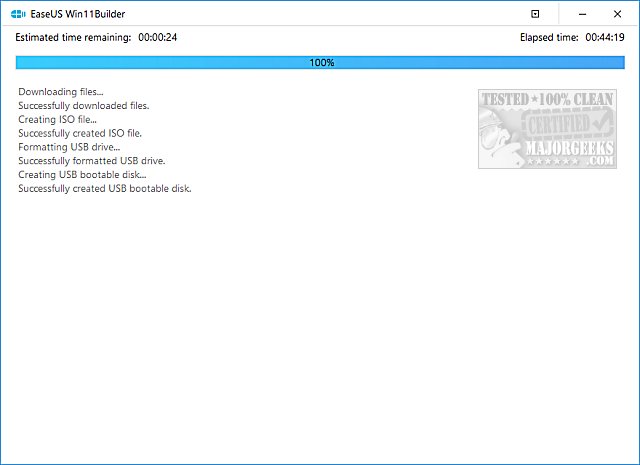Click 'Creating USB bootable disk...' log line
The height and width of the screenshot is (465, 640).
[82, 175]
